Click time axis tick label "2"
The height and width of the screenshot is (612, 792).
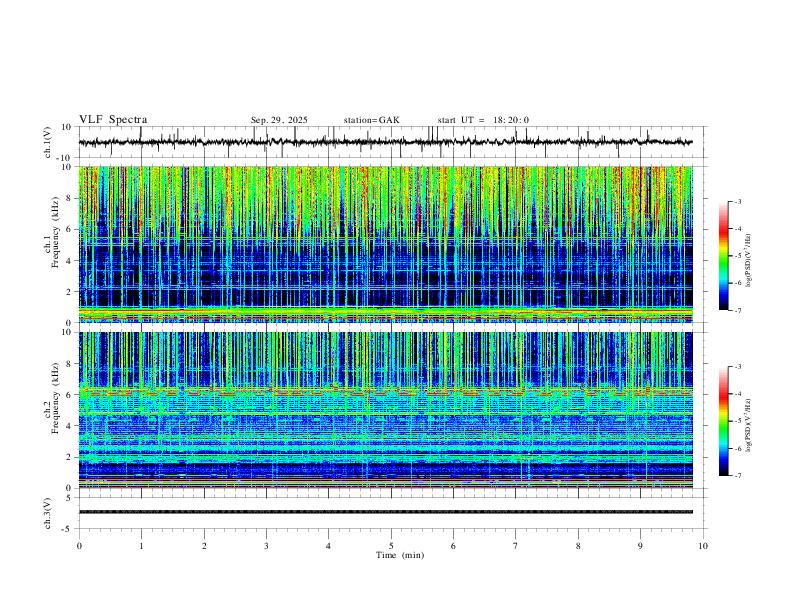[204, 546]
